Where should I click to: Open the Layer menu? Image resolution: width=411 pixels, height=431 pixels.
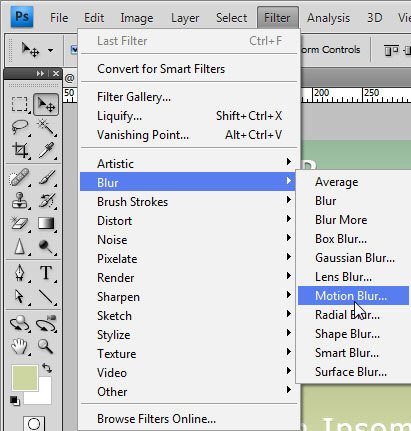[x=185, y=18]
